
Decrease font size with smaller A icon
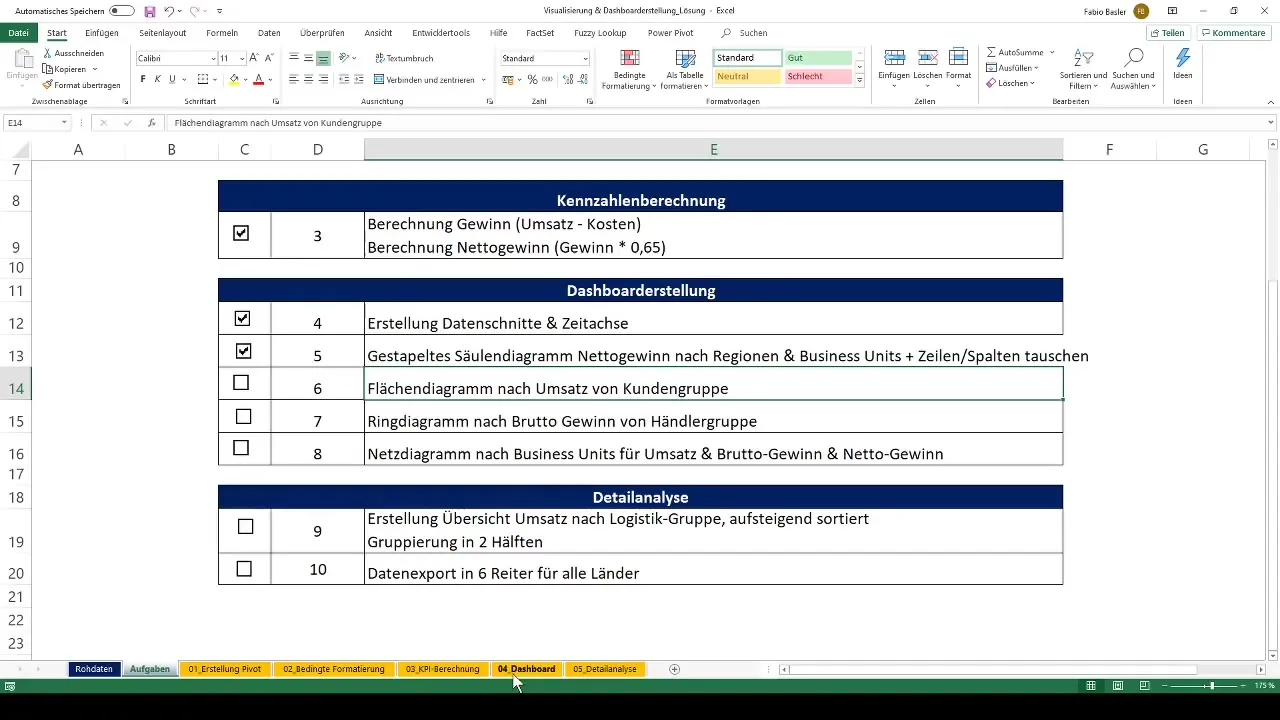[268, 59]
